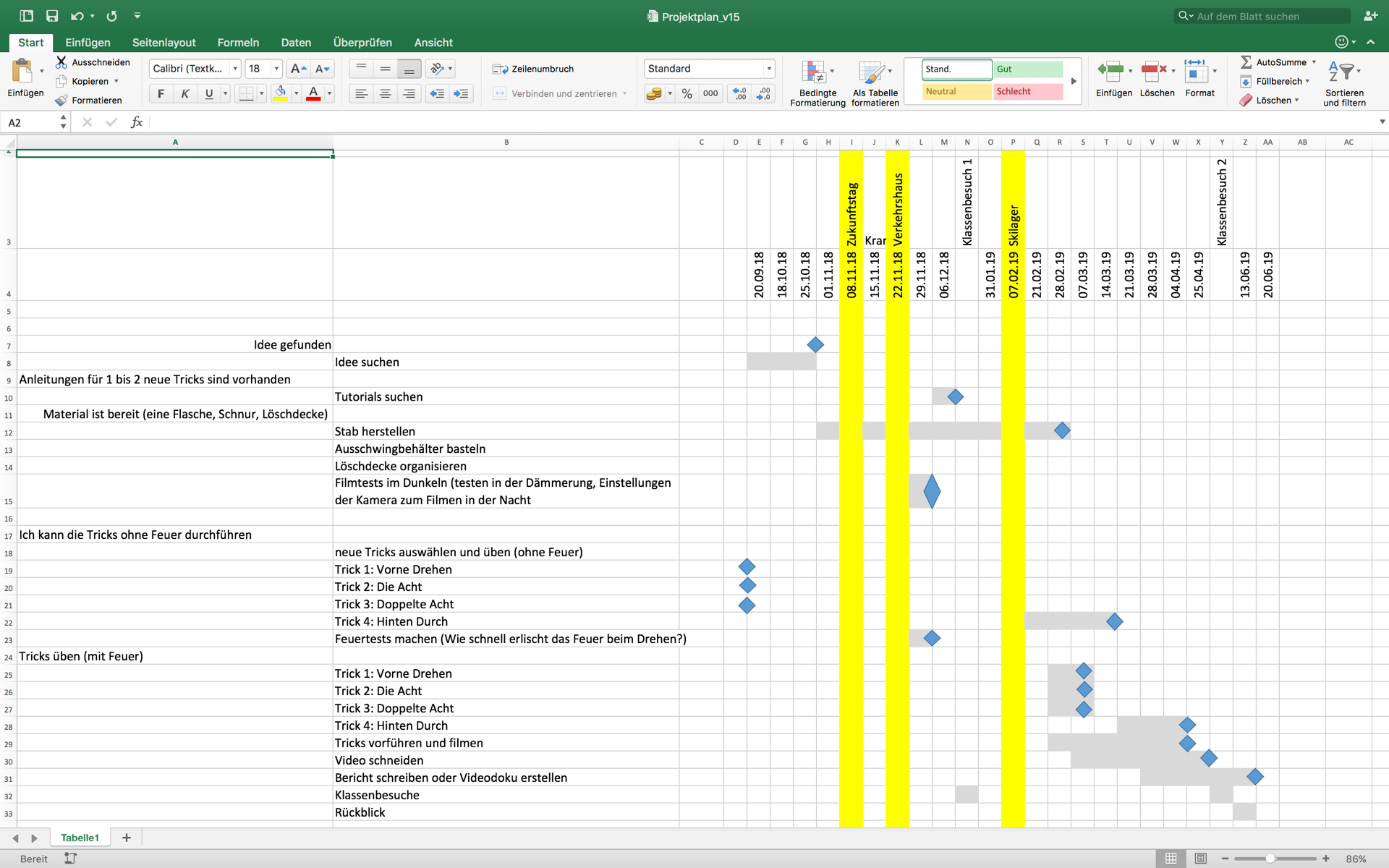Screen dimensions: 1389x868
Task: Click the Undo arrow icon
Action: [x=77, y=16]
